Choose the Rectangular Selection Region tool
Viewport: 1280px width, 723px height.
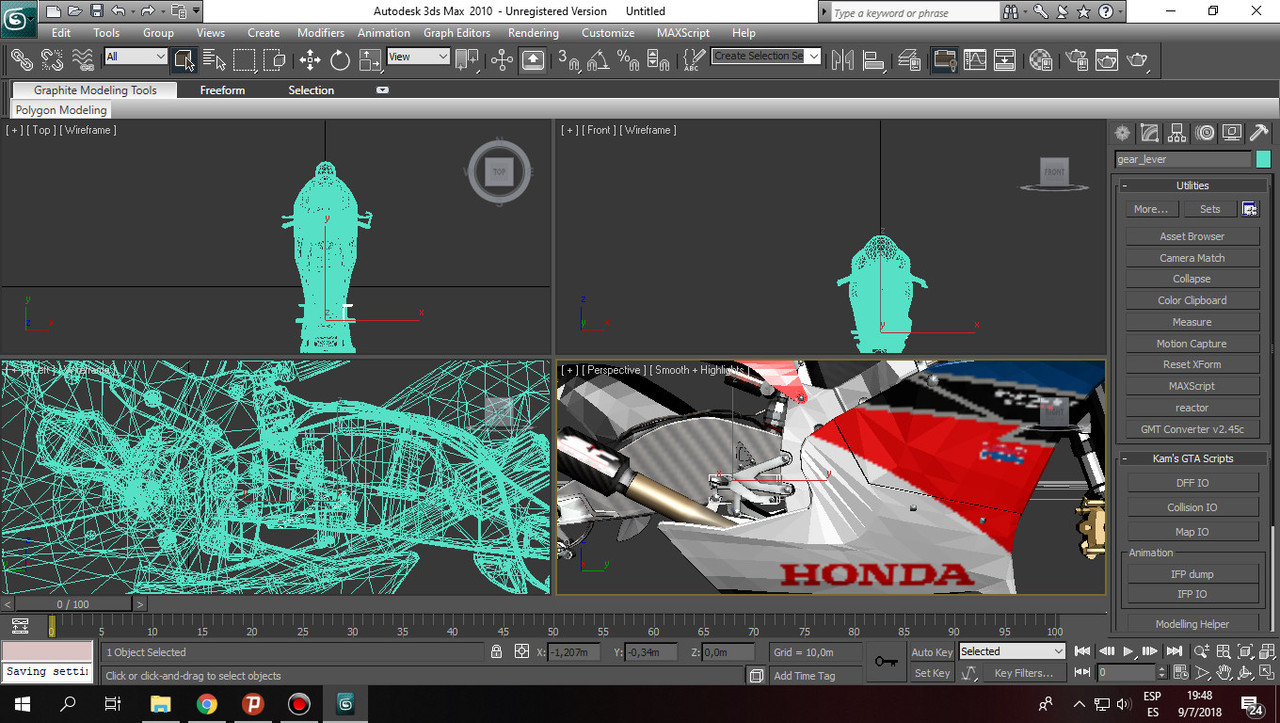(244, 60)
